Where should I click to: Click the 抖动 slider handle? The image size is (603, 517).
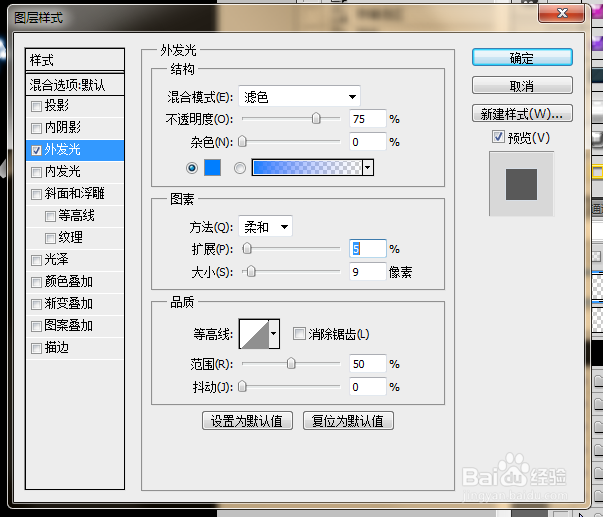[242, 386]
